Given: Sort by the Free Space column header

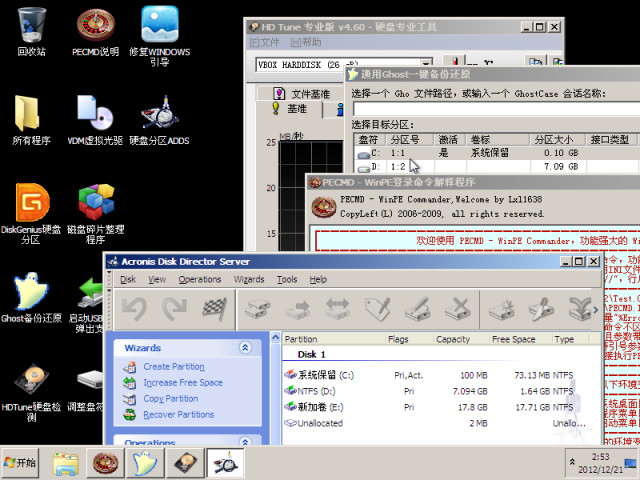Looking at the screenshot, I should point(520,339).
